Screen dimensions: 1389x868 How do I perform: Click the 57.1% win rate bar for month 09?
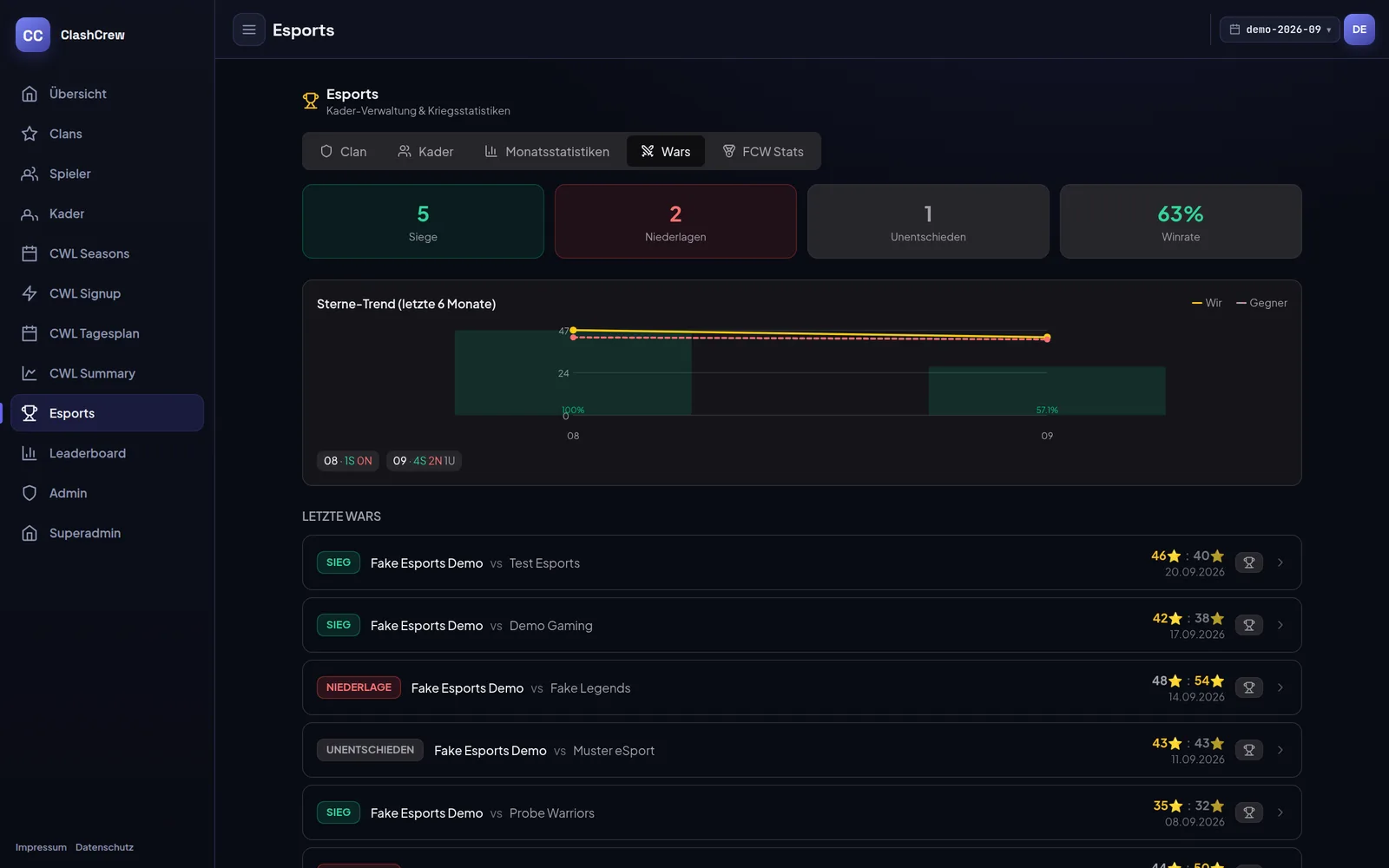1047,391
